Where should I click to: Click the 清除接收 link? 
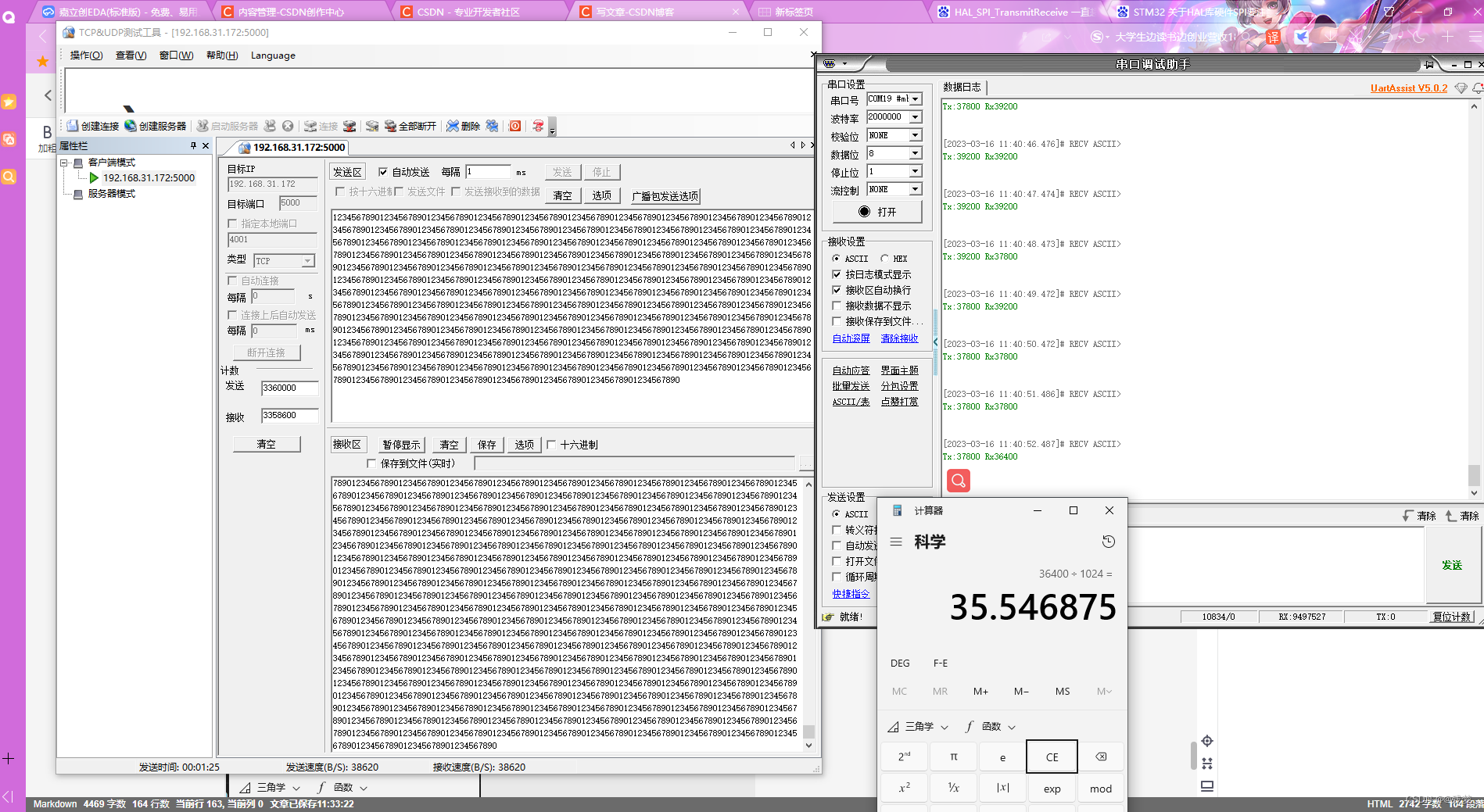(x=899, y=338)
